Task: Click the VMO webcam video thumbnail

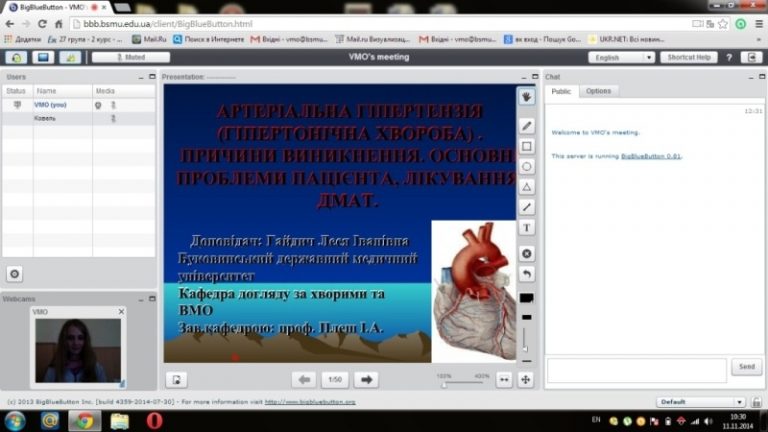Action: point(78,351)
